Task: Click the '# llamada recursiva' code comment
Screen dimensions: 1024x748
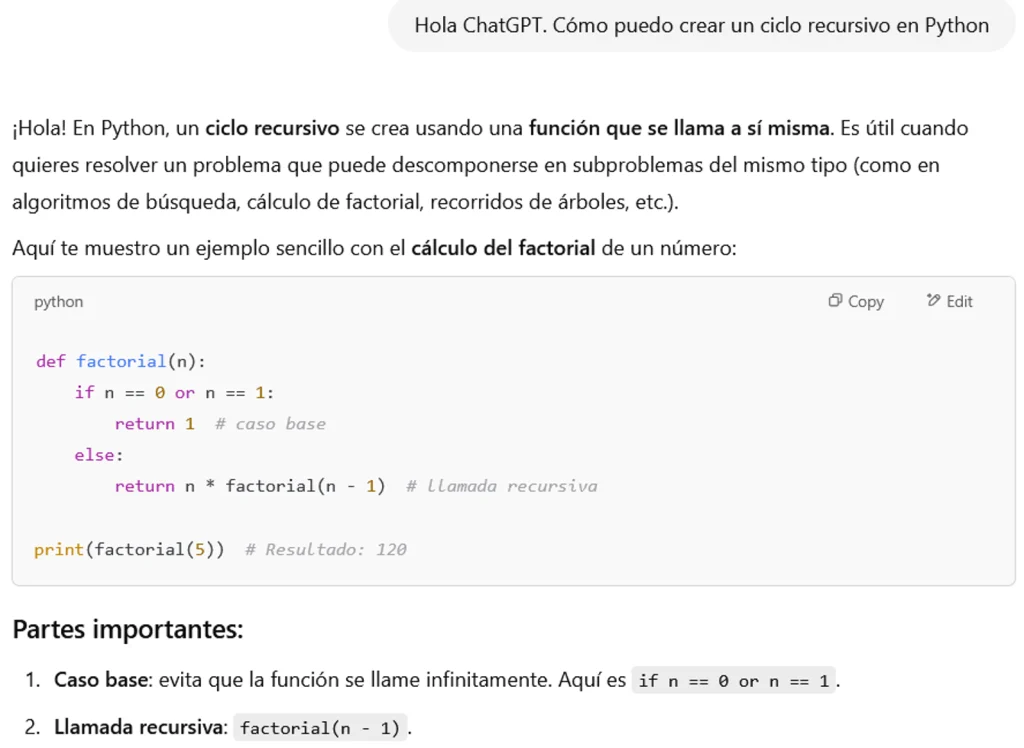Action: point(501,486)
